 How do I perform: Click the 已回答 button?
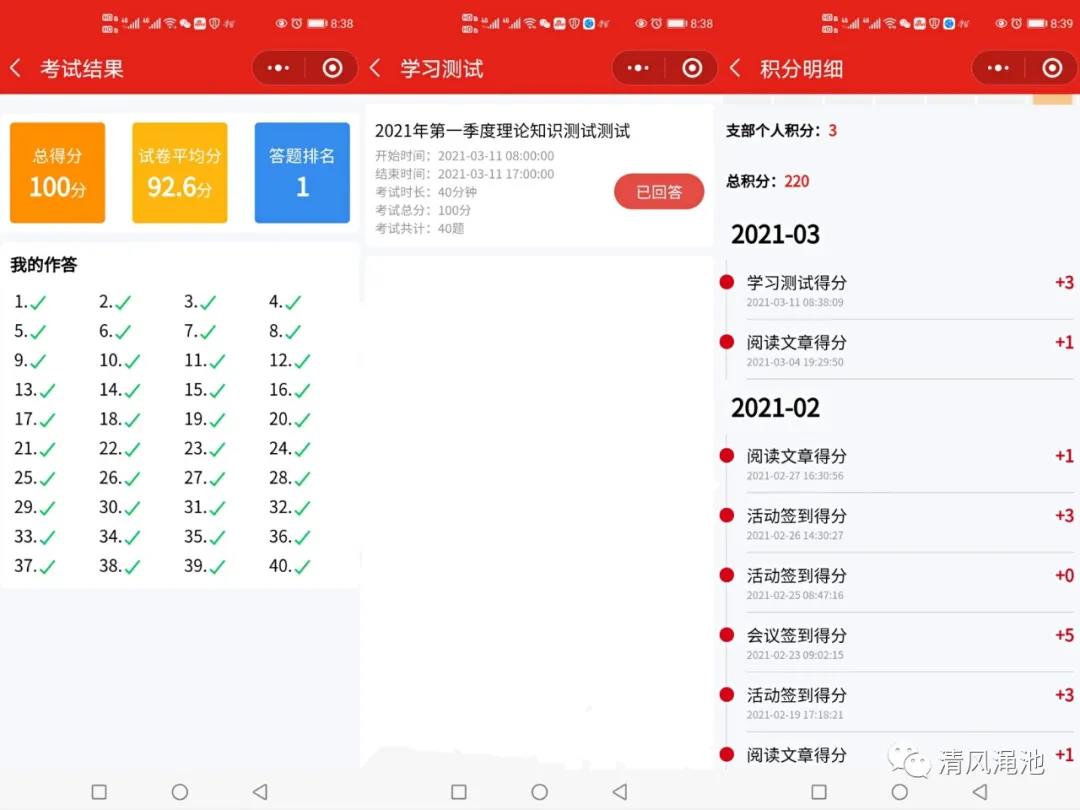[658, 192]
